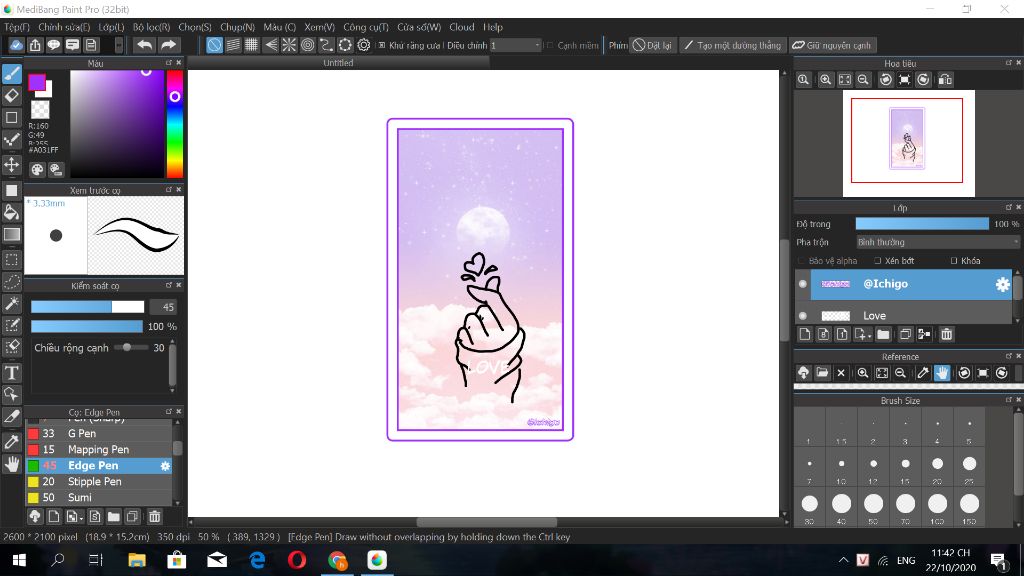Select the Eyedropper tool
Screen dimensions: 1024x576
12,441
